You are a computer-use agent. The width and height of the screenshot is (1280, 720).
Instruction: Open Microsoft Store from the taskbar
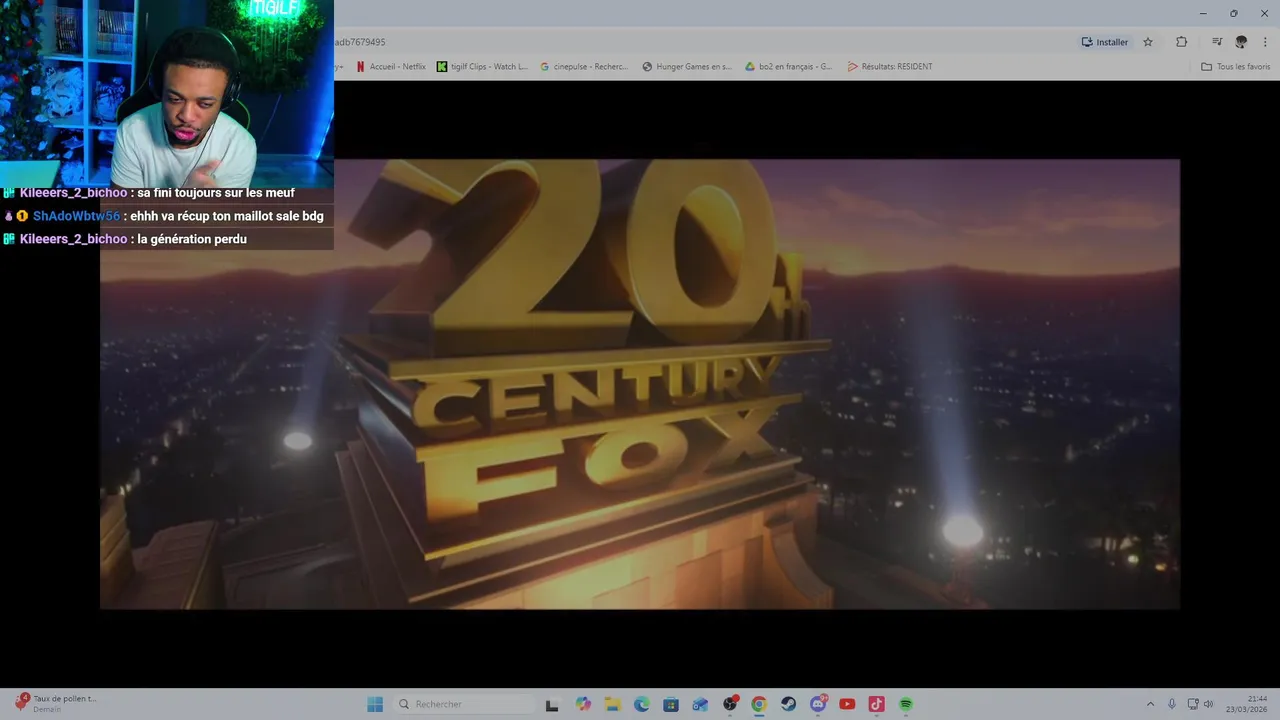pyautogui.click(x=671, y=704)
